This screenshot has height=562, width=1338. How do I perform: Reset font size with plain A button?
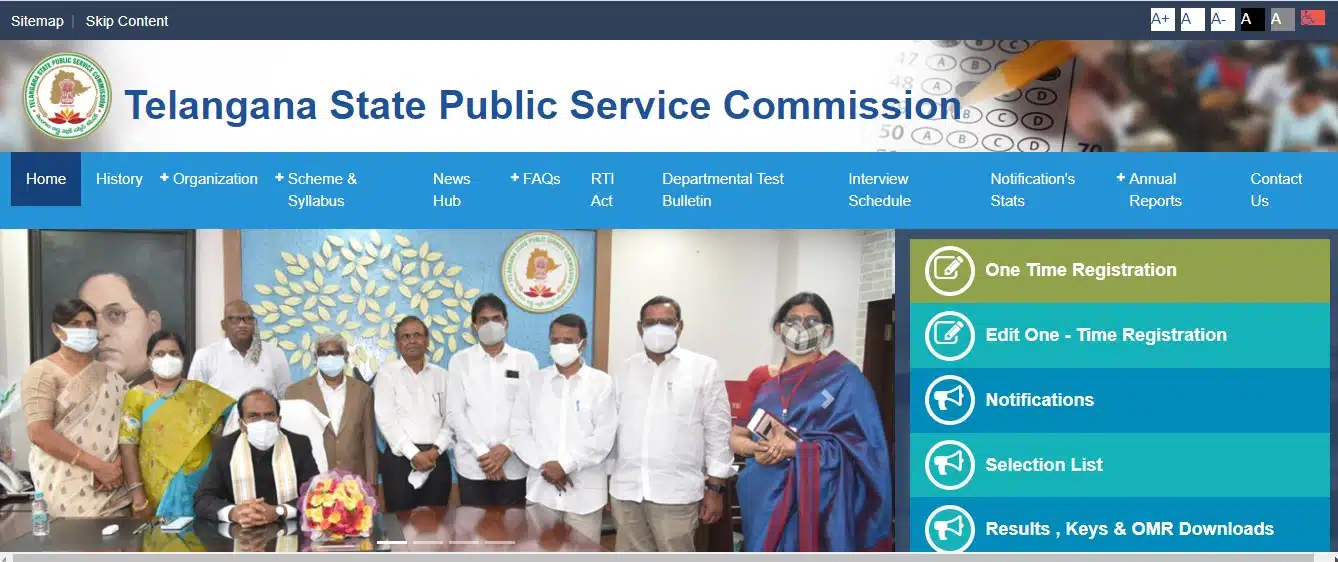pos(1192,19)
